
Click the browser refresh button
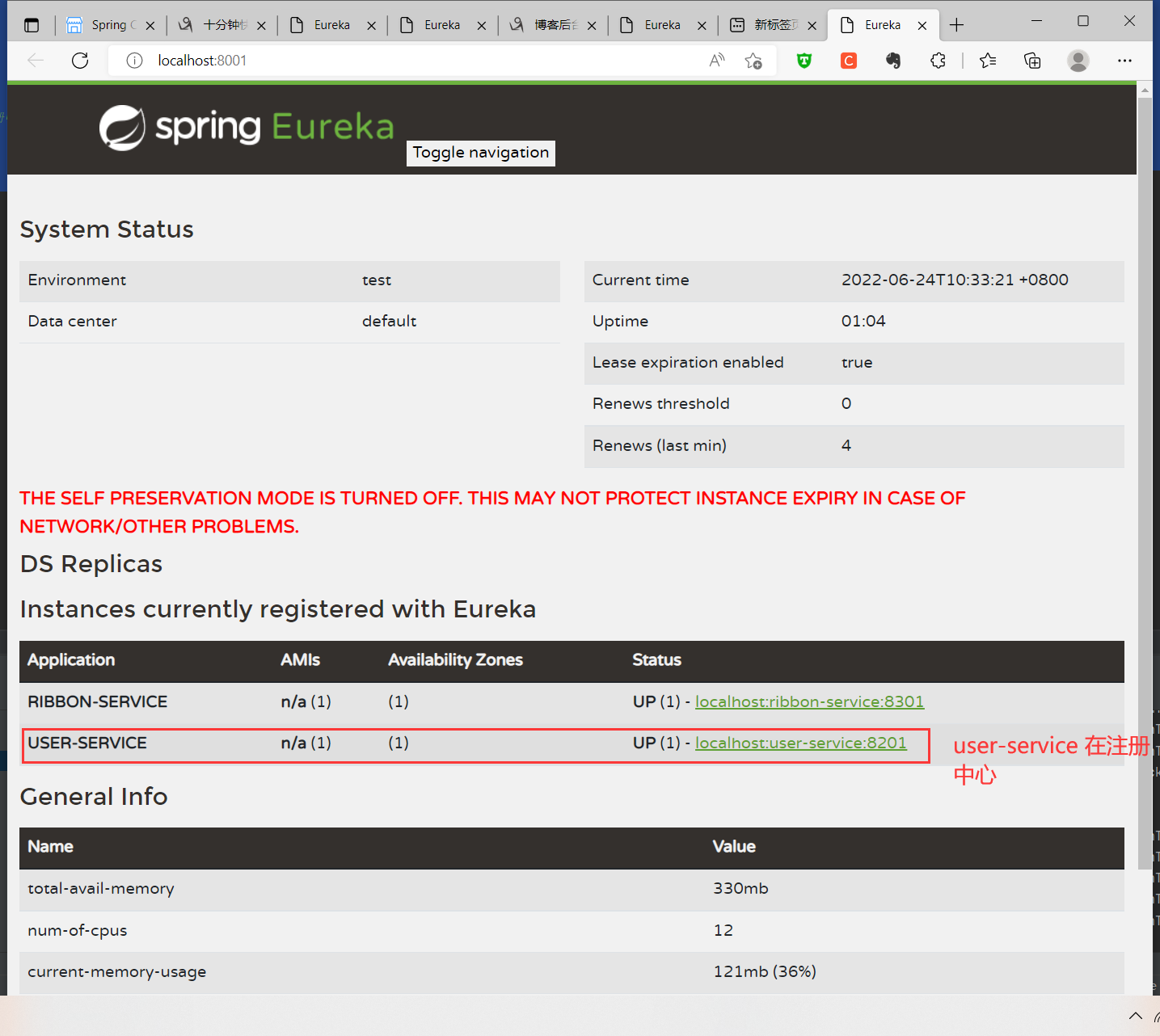coord(80,61)
